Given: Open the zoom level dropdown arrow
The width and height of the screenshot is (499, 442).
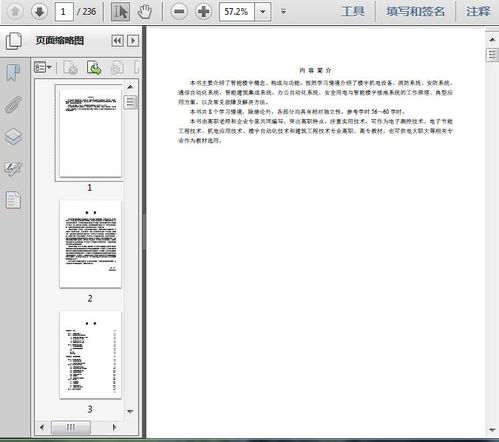Looking at the screenshot, I should pyautogui.click(x=263, y=12).
